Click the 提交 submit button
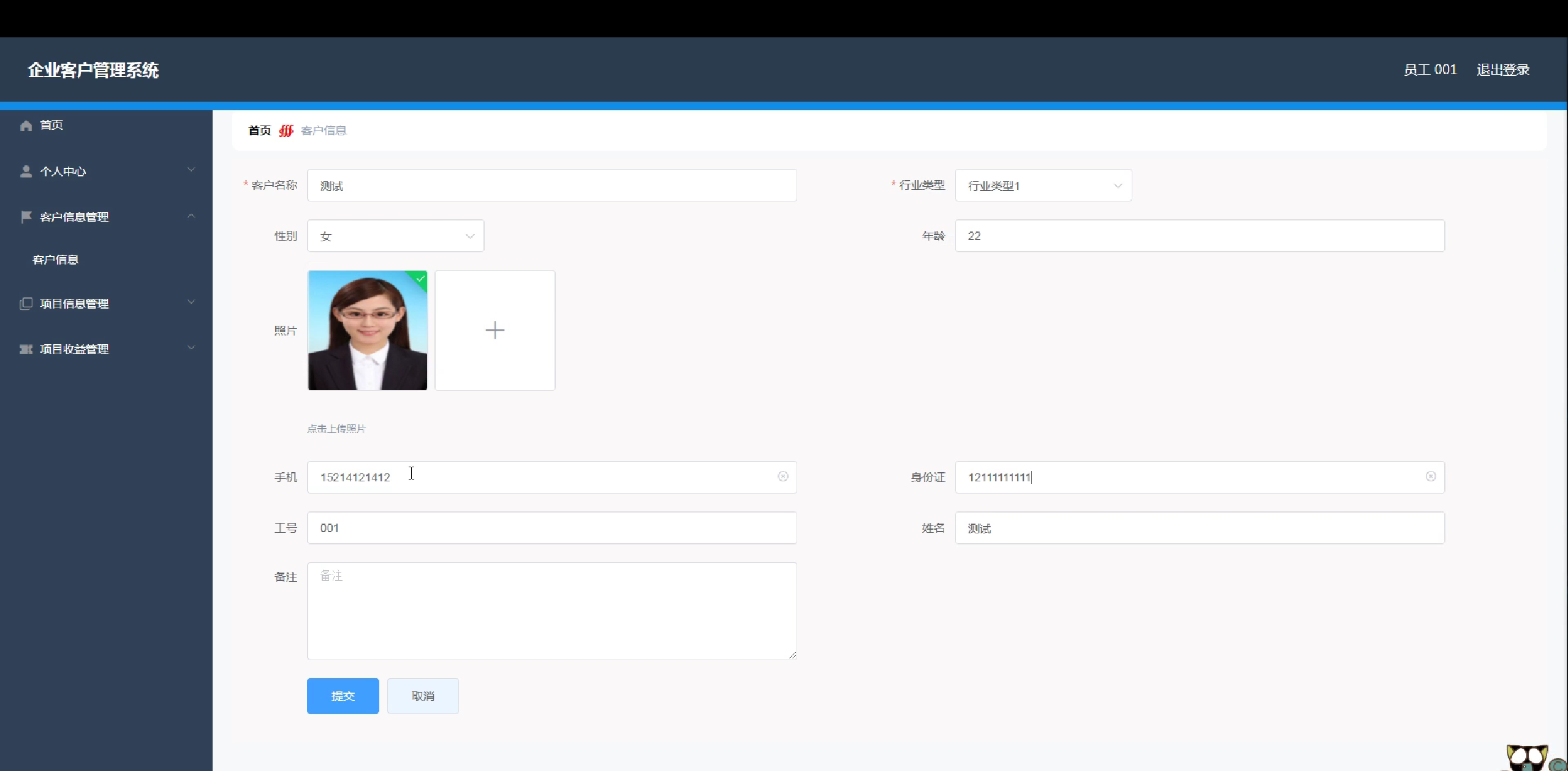The width and height of the screenshot is (1568, 771). pos(343,696)
